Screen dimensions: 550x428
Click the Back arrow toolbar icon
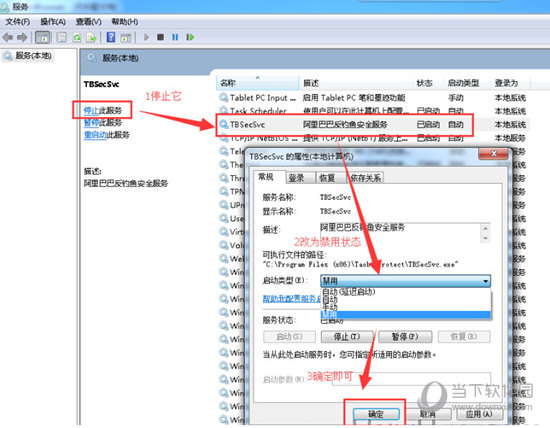click(x=7, y=37)
